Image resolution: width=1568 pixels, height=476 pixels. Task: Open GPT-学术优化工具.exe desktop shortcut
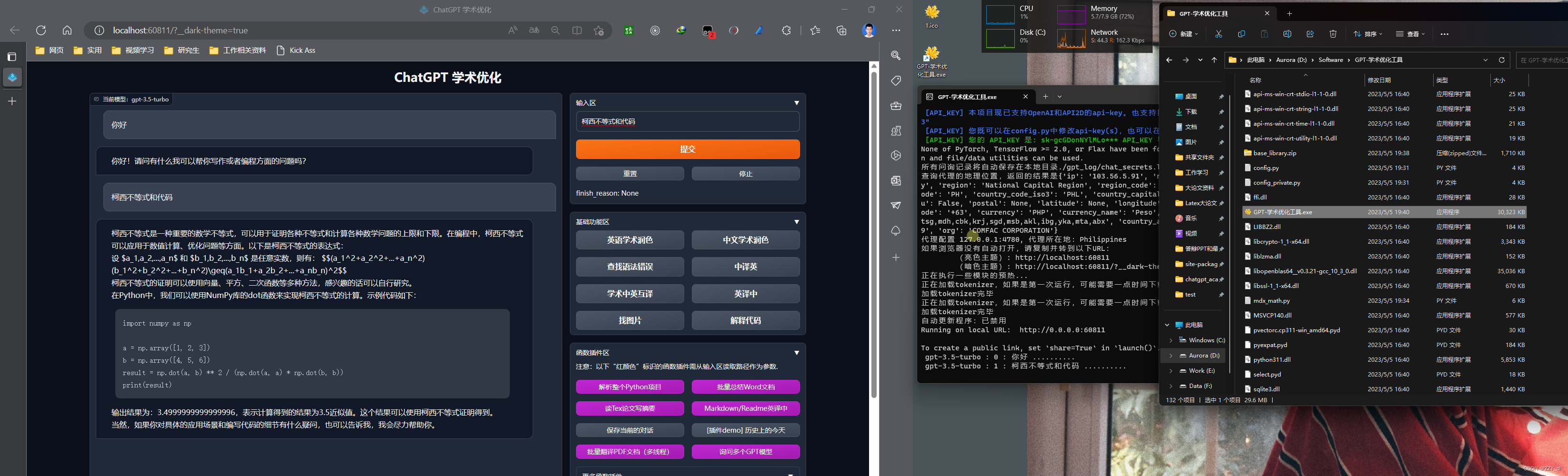tap(931, 61)
